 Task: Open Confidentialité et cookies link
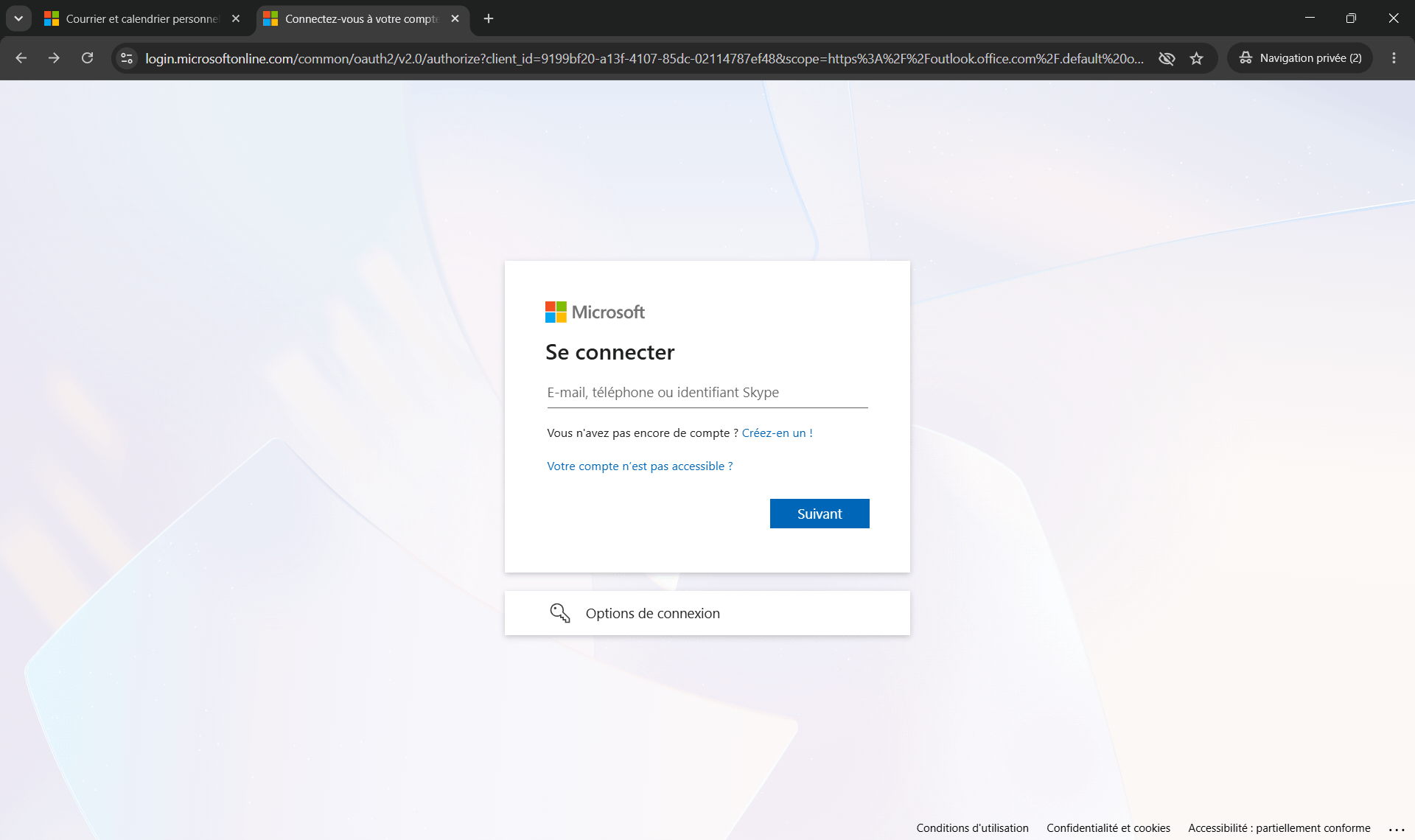click(x=1108, y=828)
